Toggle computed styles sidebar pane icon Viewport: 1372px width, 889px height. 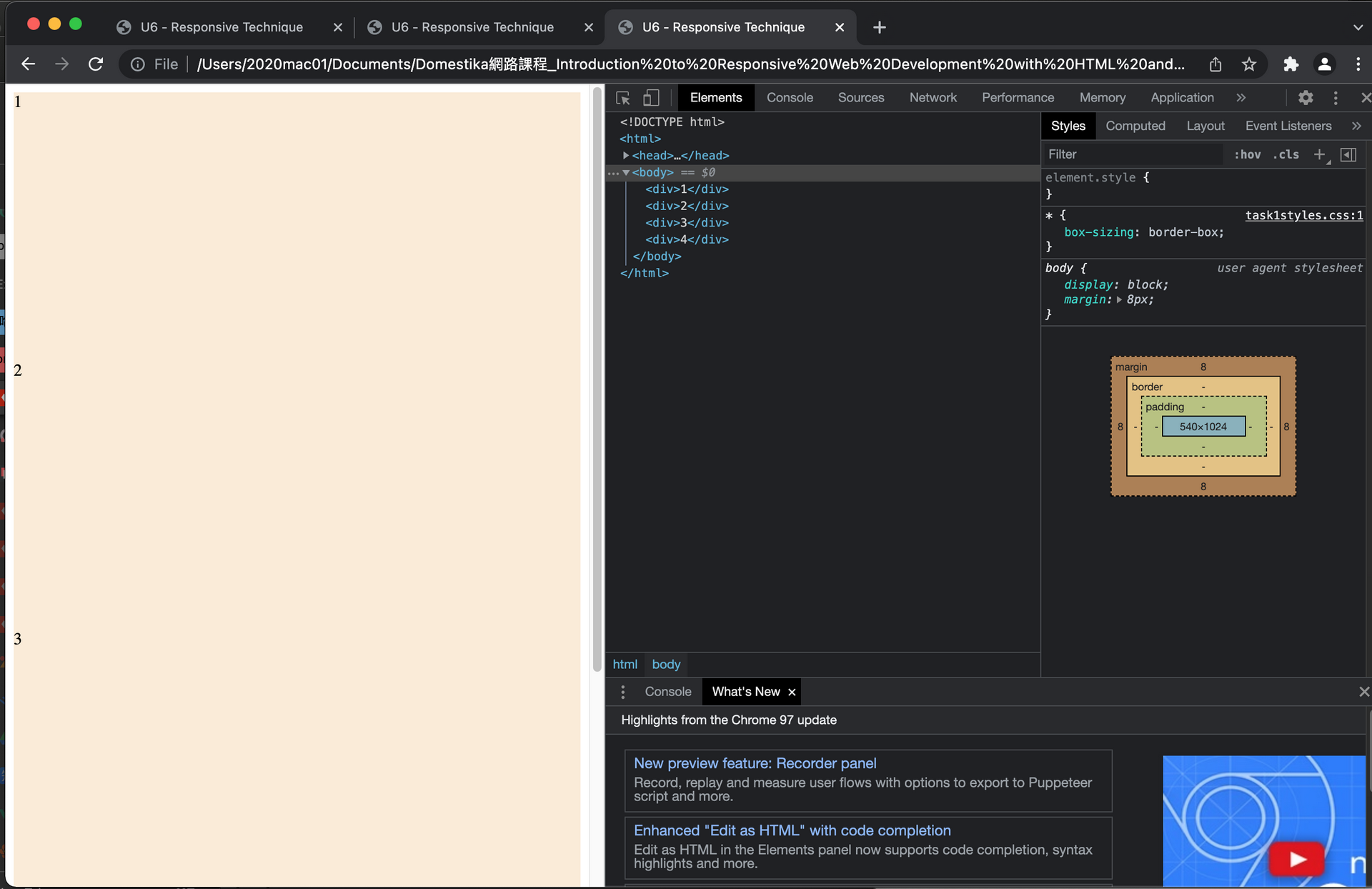click(1348, 154)
